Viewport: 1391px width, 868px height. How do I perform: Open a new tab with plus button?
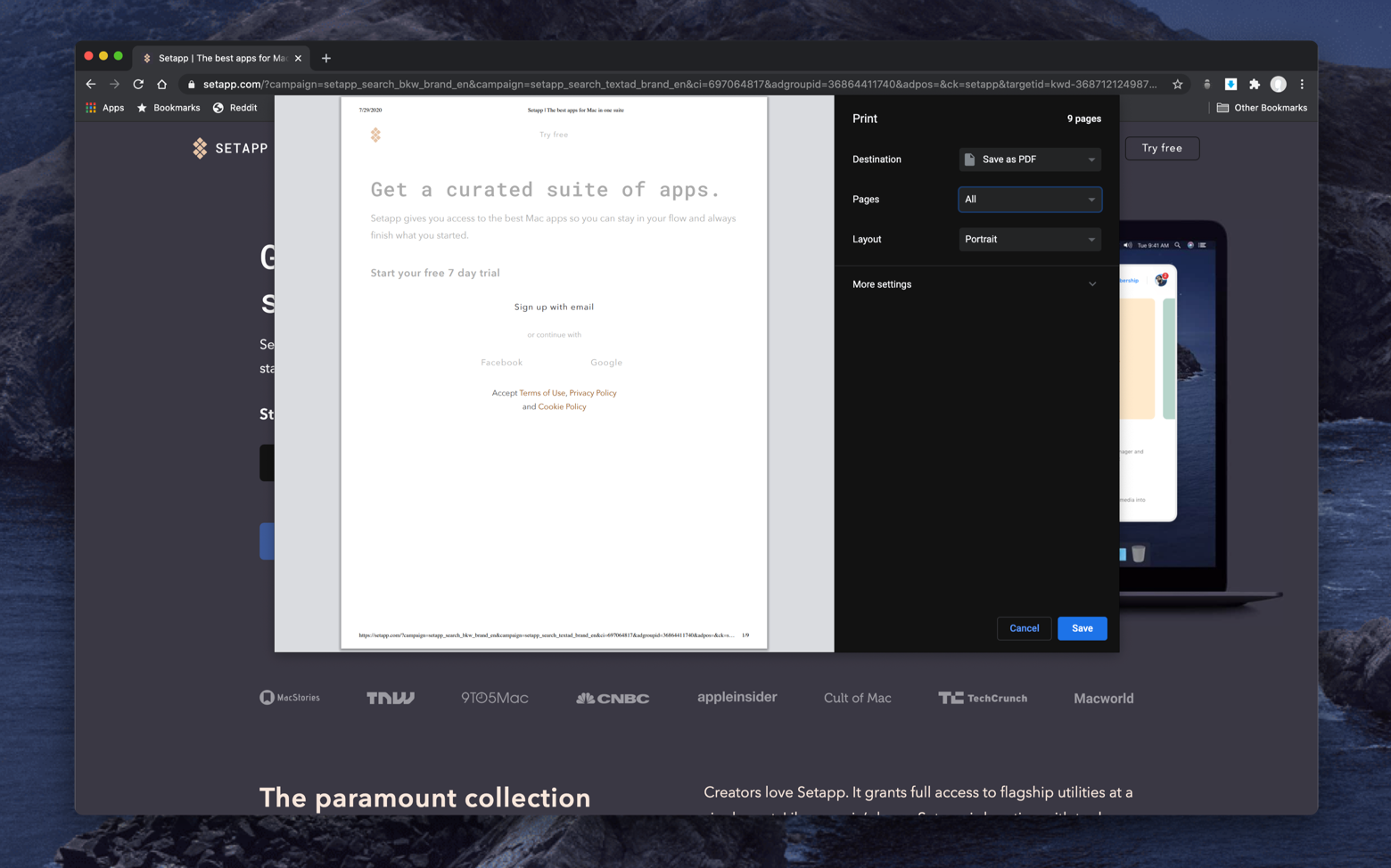(326, 58)
